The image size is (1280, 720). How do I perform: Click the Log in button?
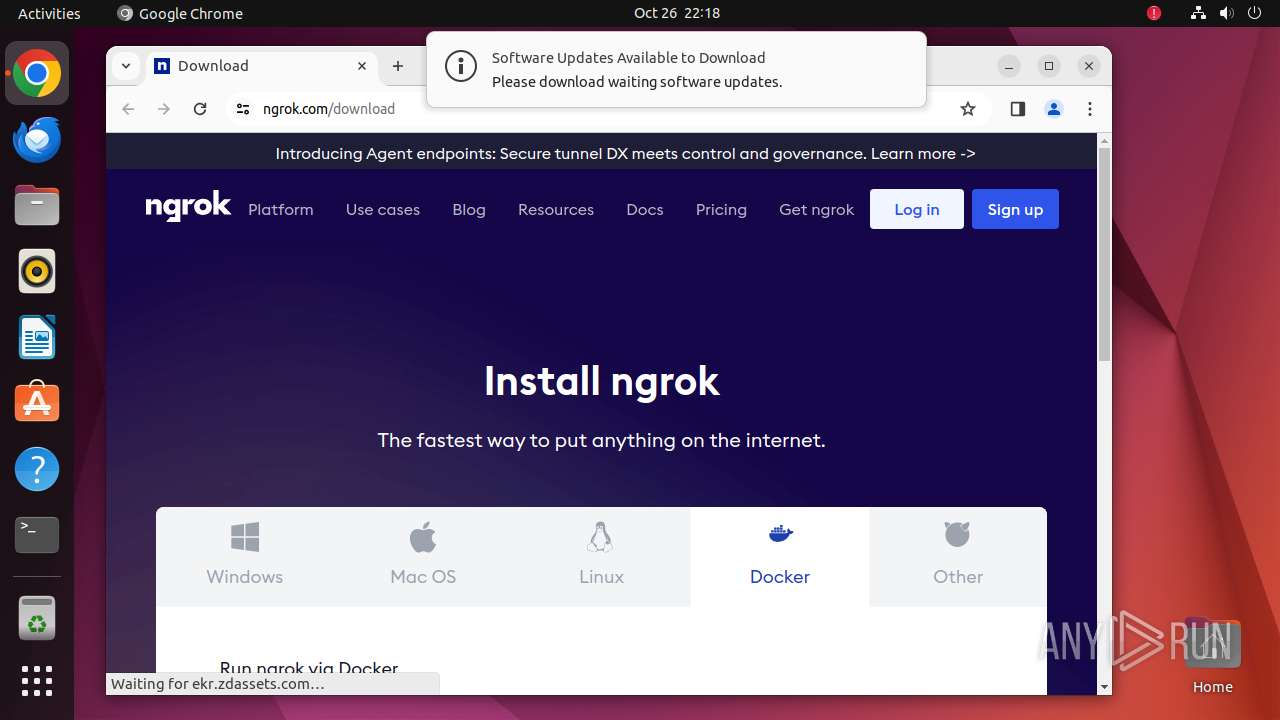(x=917, y=209)
